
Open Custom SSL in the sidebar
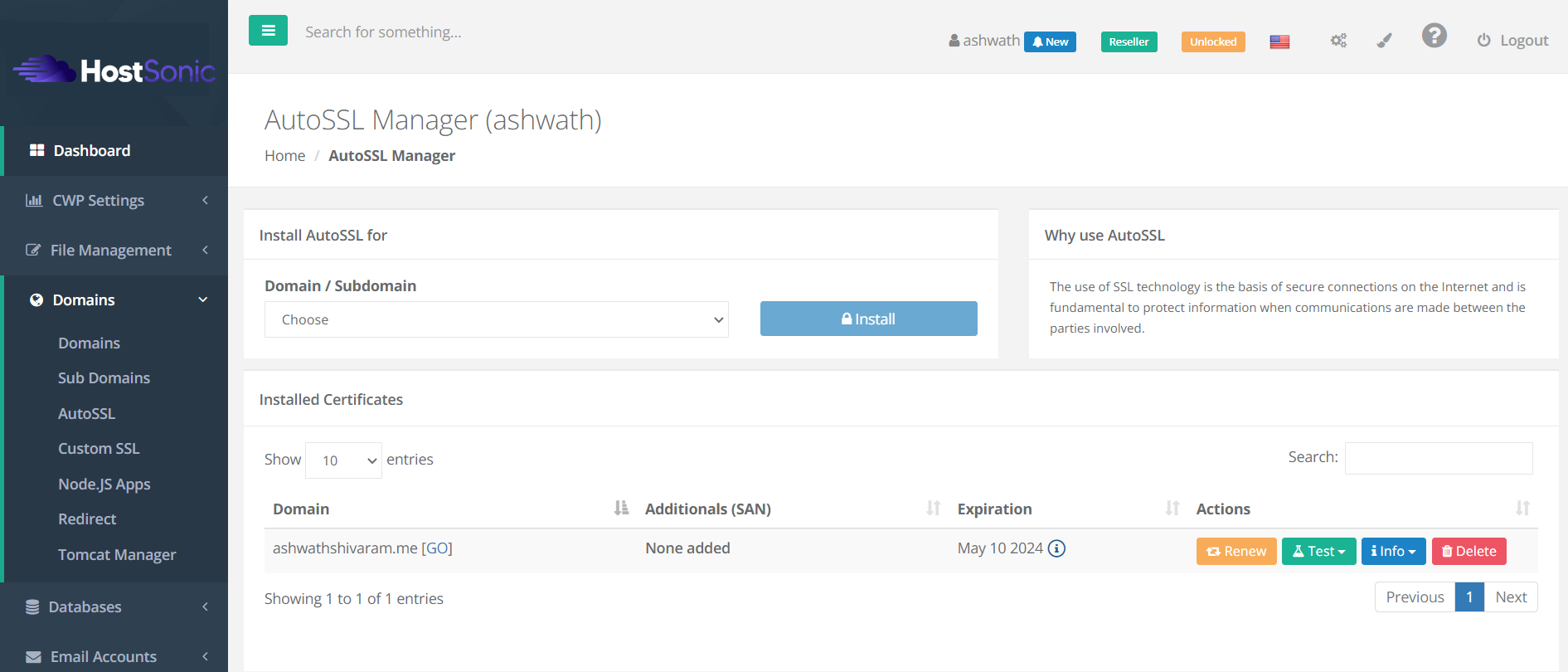click(99, 448)
